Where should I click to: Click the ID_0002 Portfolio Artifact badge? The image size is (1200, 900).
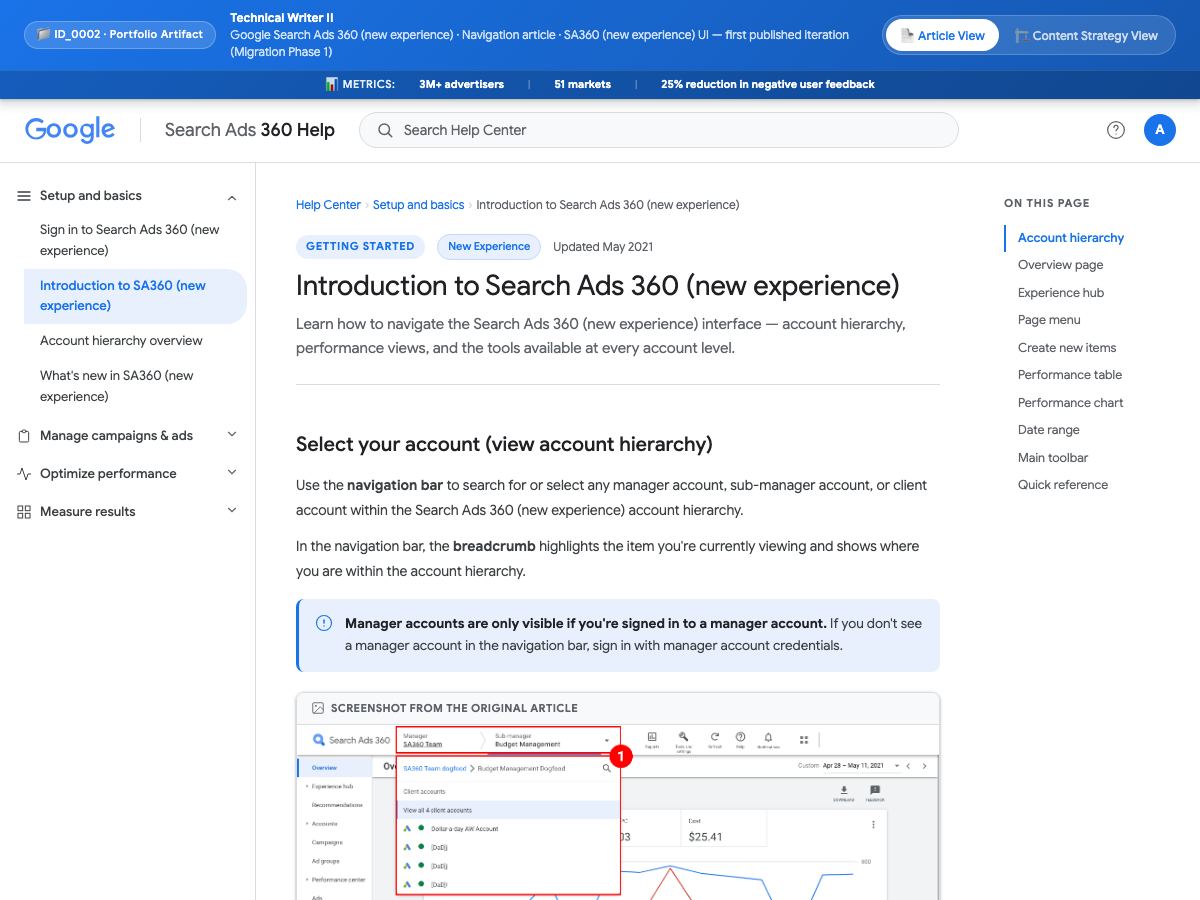(119, 35)
